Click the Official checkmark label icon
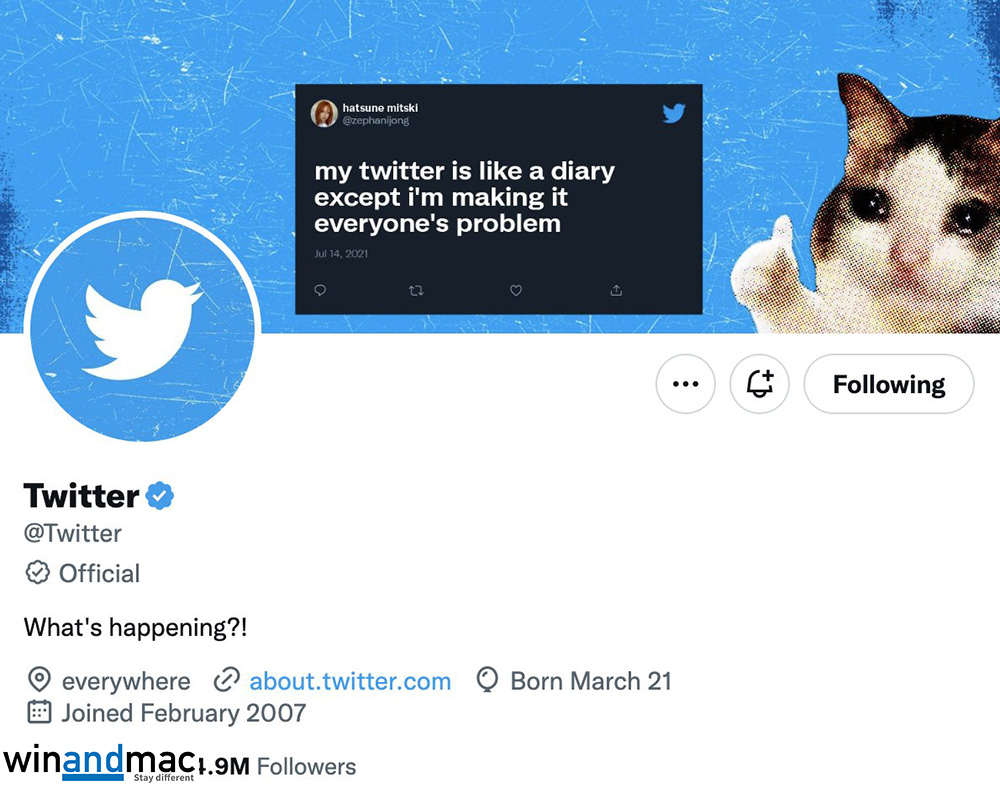 click(x=37, y=573)
